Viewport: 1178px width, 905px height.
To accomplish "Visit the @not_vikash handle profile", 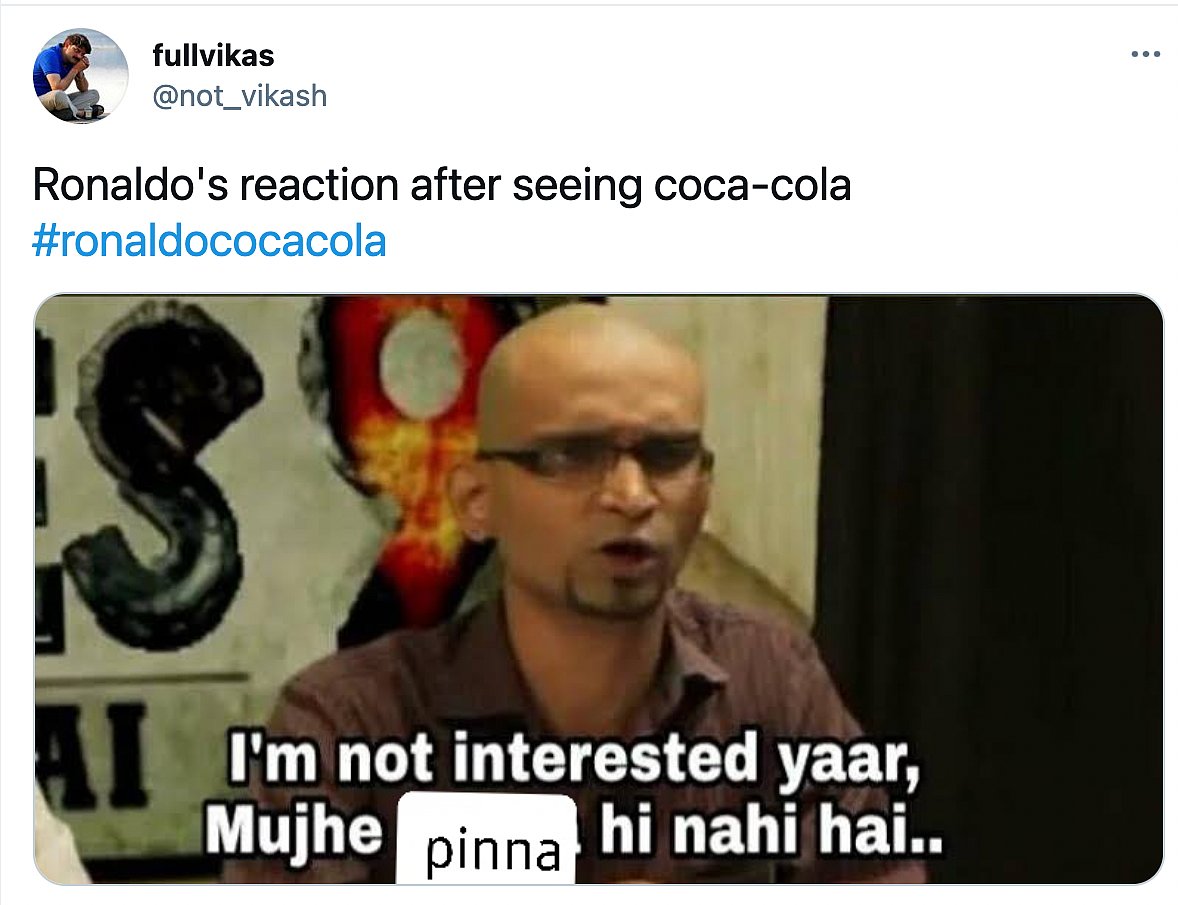I will tap(240, 96).
